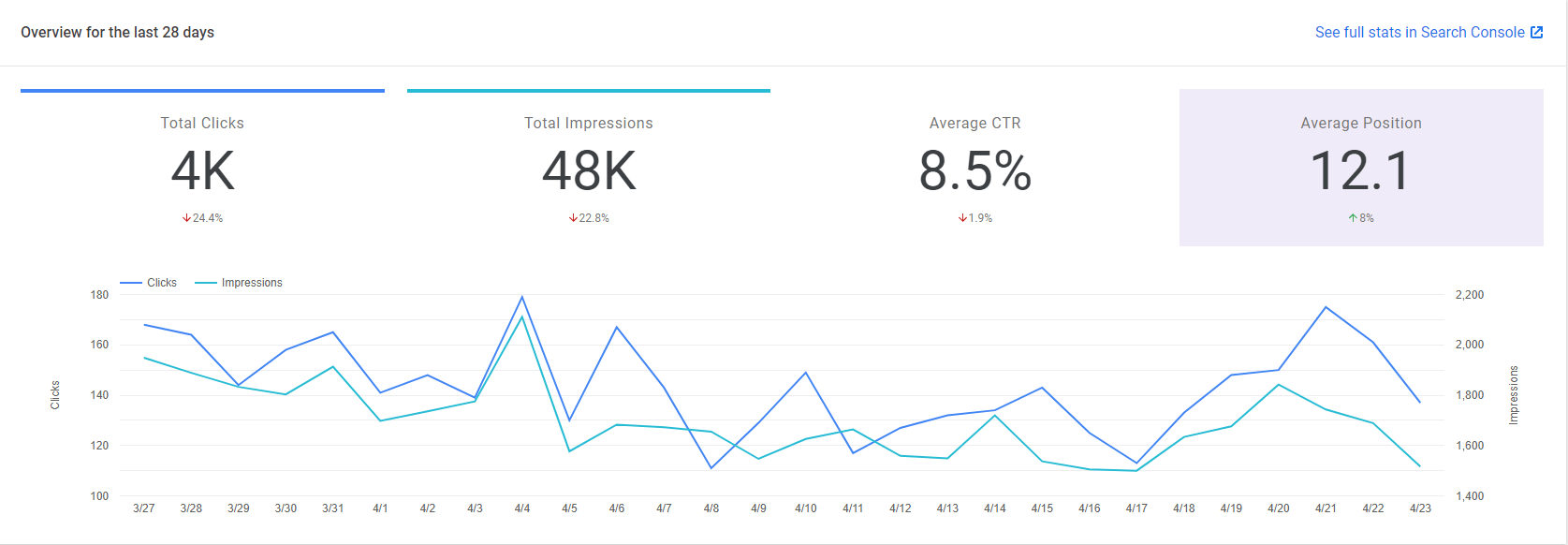1568x545 pixels.
Task: Select the Clicks peak point on 4/4
Action: [522, 297]
